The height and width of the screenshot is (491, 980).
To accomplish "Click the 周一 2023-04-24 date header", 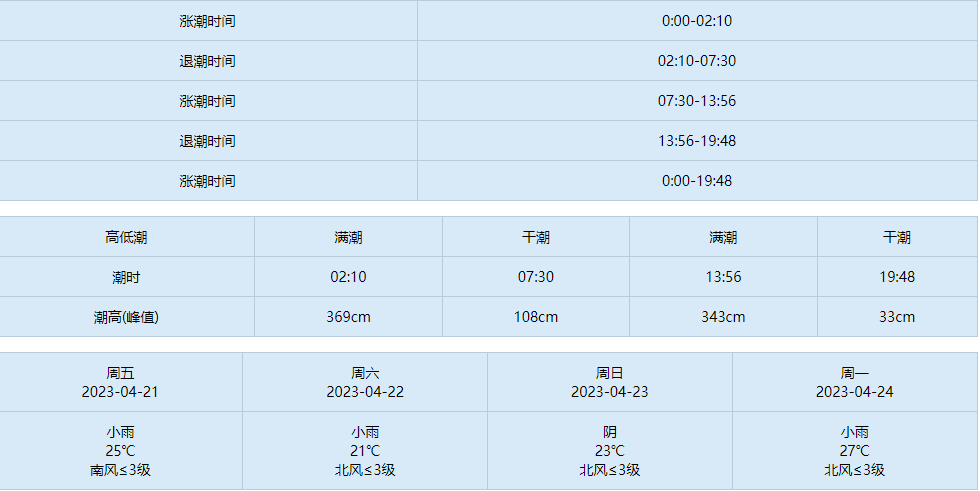I will click(854, 382).
